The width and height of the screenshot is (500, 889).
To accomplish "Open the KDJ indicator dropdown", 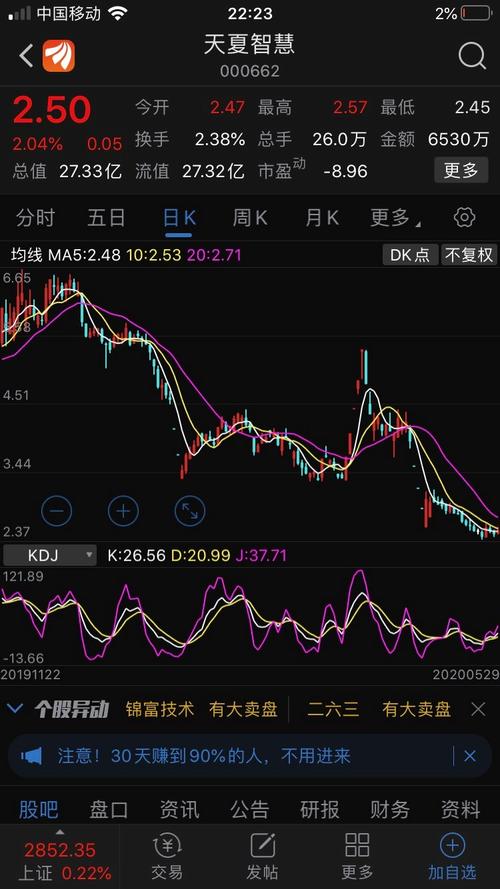I will (49, 555).
